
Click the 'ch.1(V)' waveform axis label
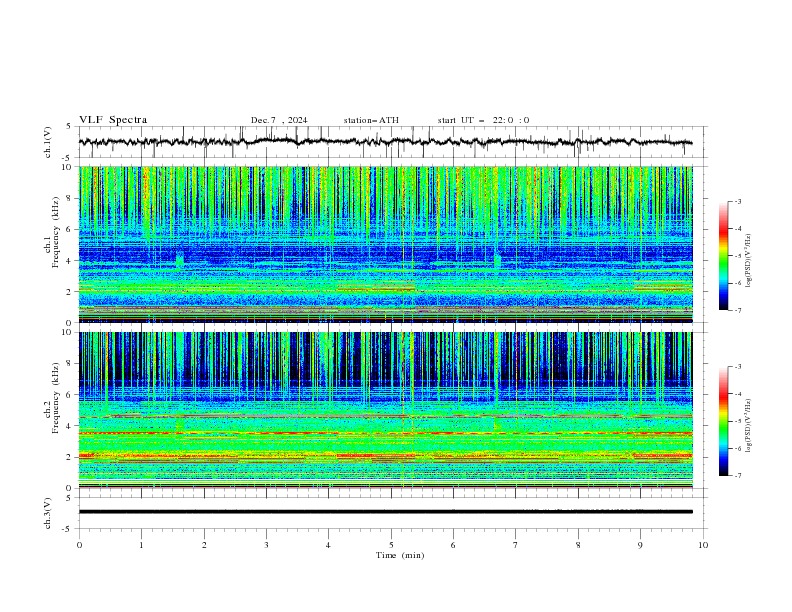[48, 142]
